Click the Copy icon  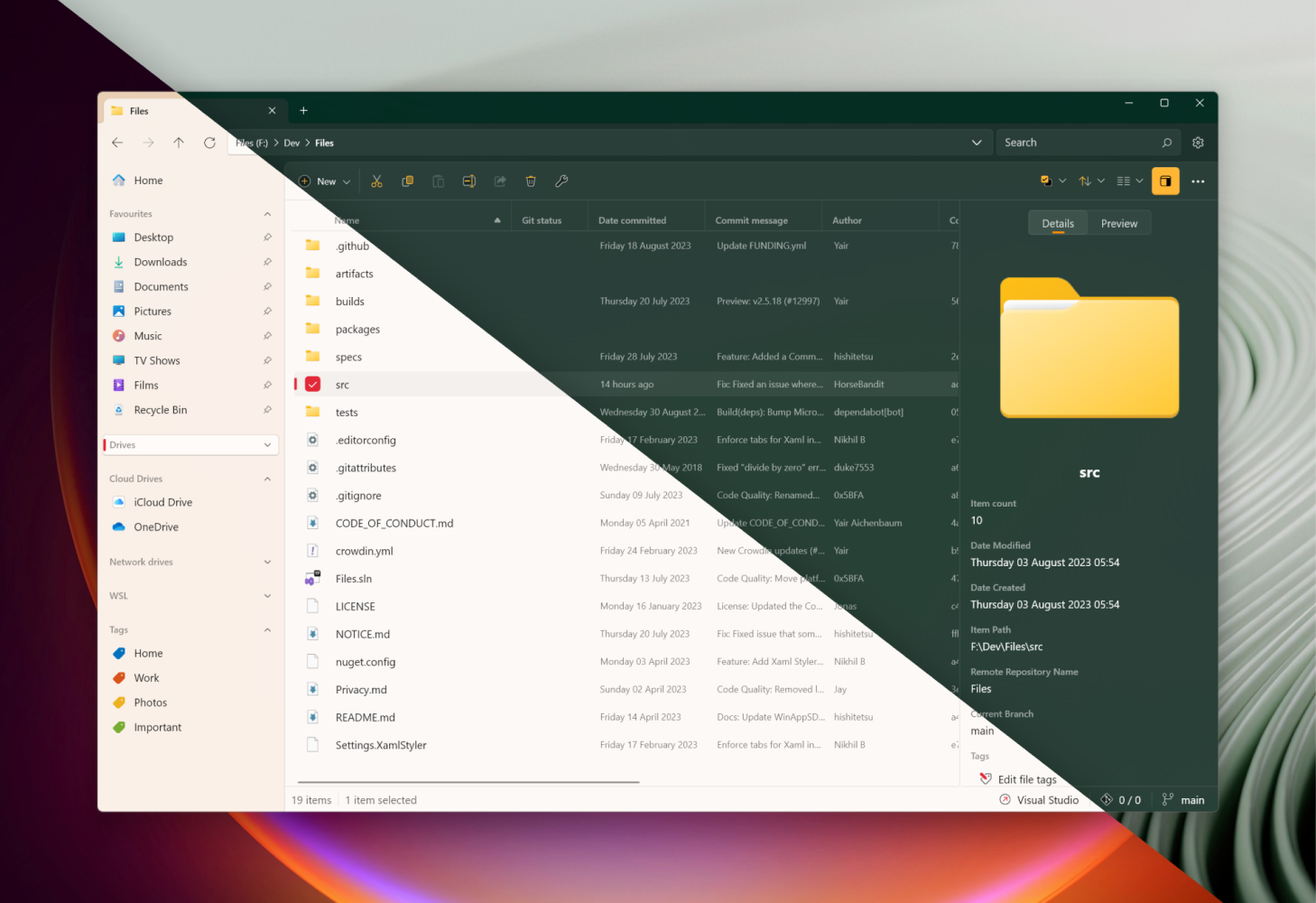click(408, 181)
